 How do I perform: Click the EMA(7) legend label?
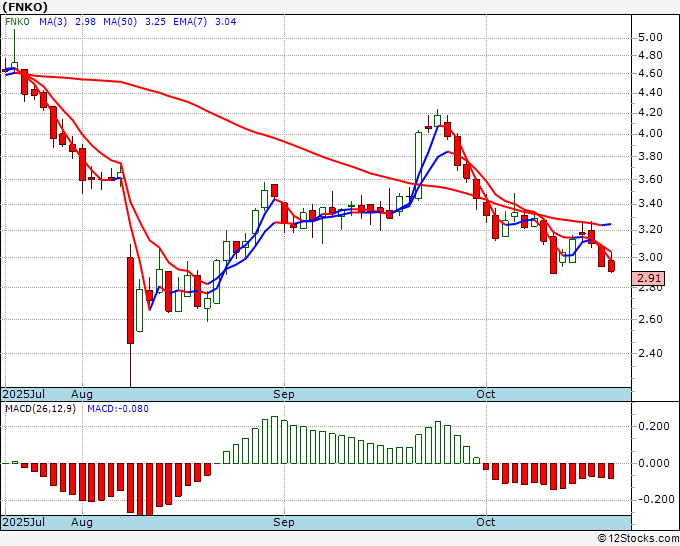click(x=190, y=22)
